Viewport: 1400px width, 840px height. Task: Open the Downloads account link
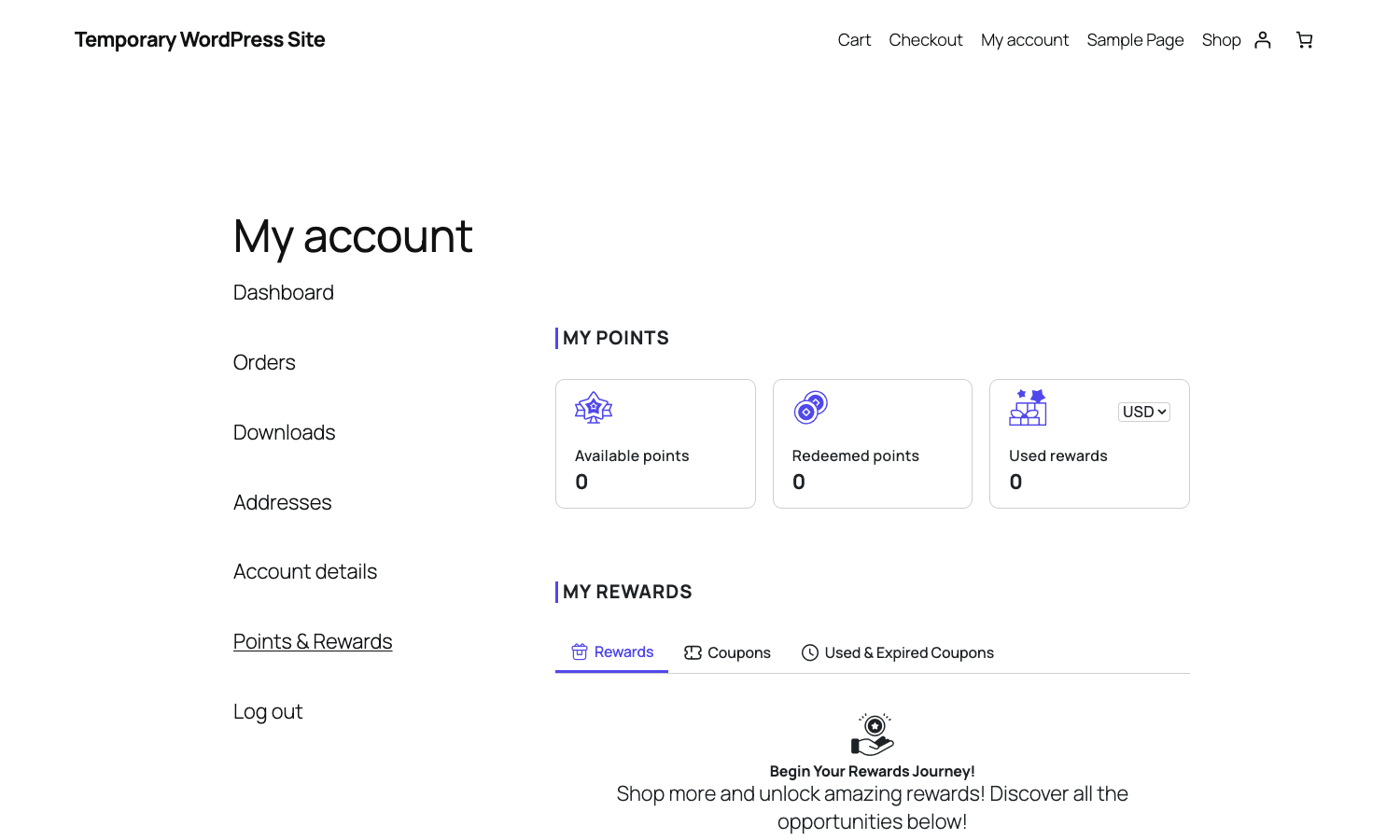pyautogui.click(x=285, y=432)
